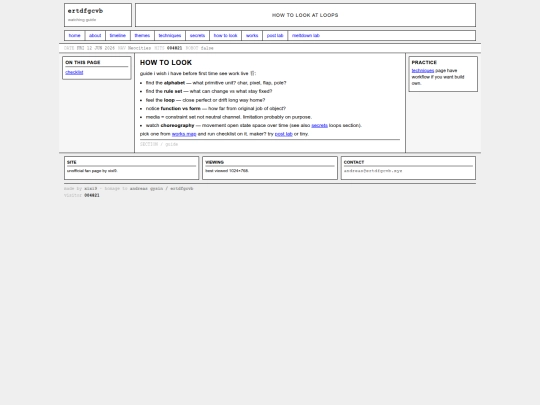Go to the about page

pos(95,35)
